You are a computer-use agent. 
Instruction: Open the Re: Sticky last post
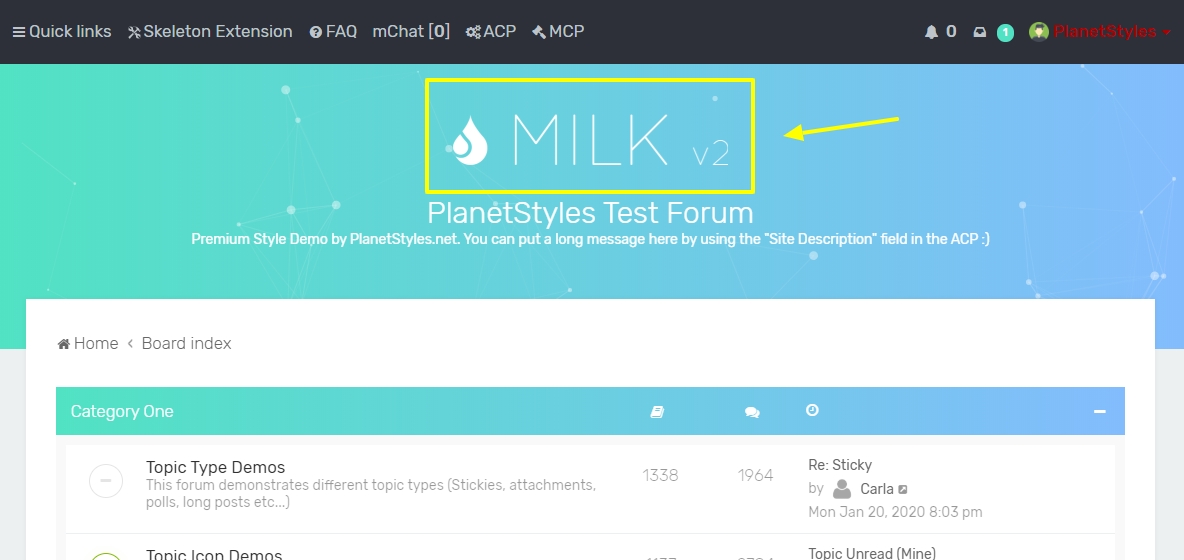[840, 465]
